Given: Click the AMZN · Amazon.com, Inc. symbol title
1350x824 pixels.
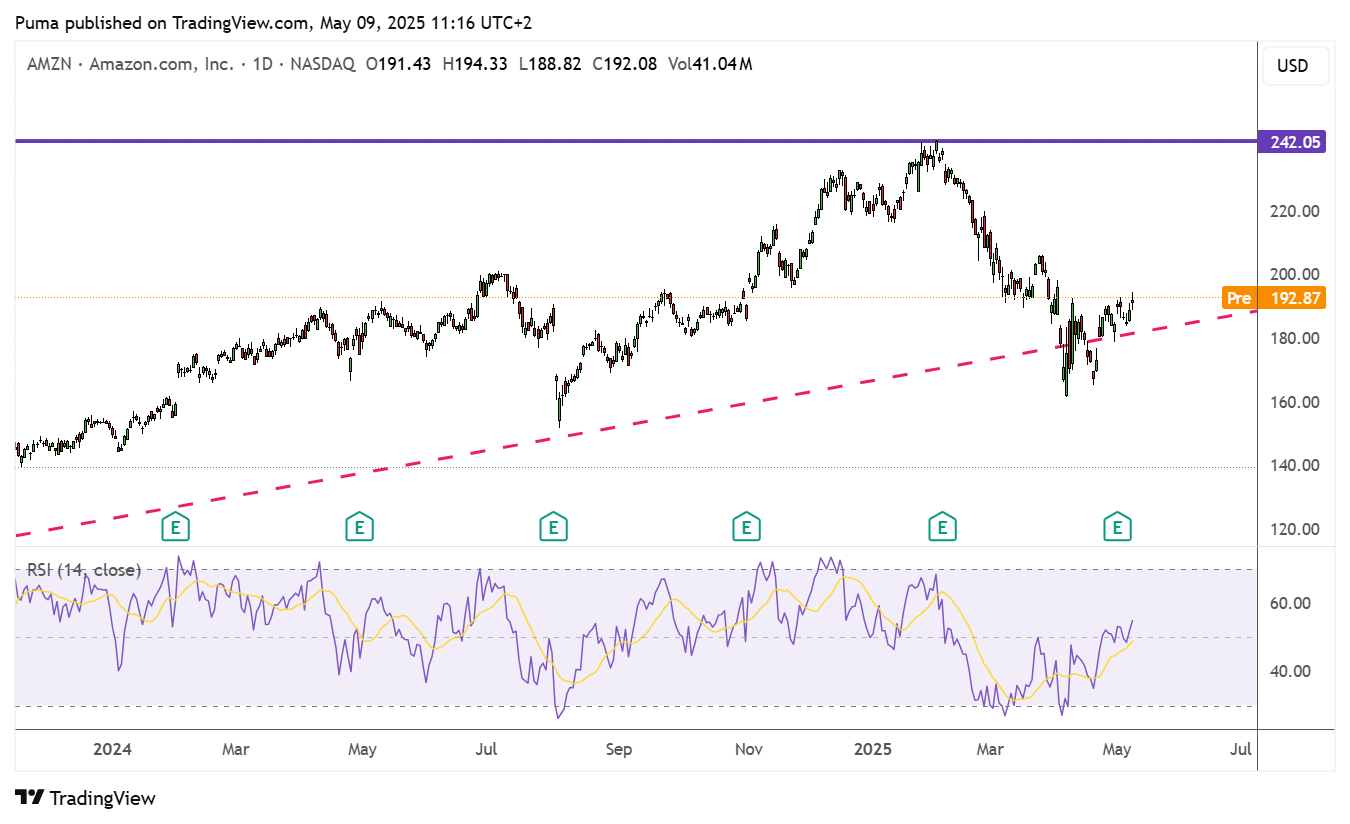Looking at the screenshot, I should point(129,64).
